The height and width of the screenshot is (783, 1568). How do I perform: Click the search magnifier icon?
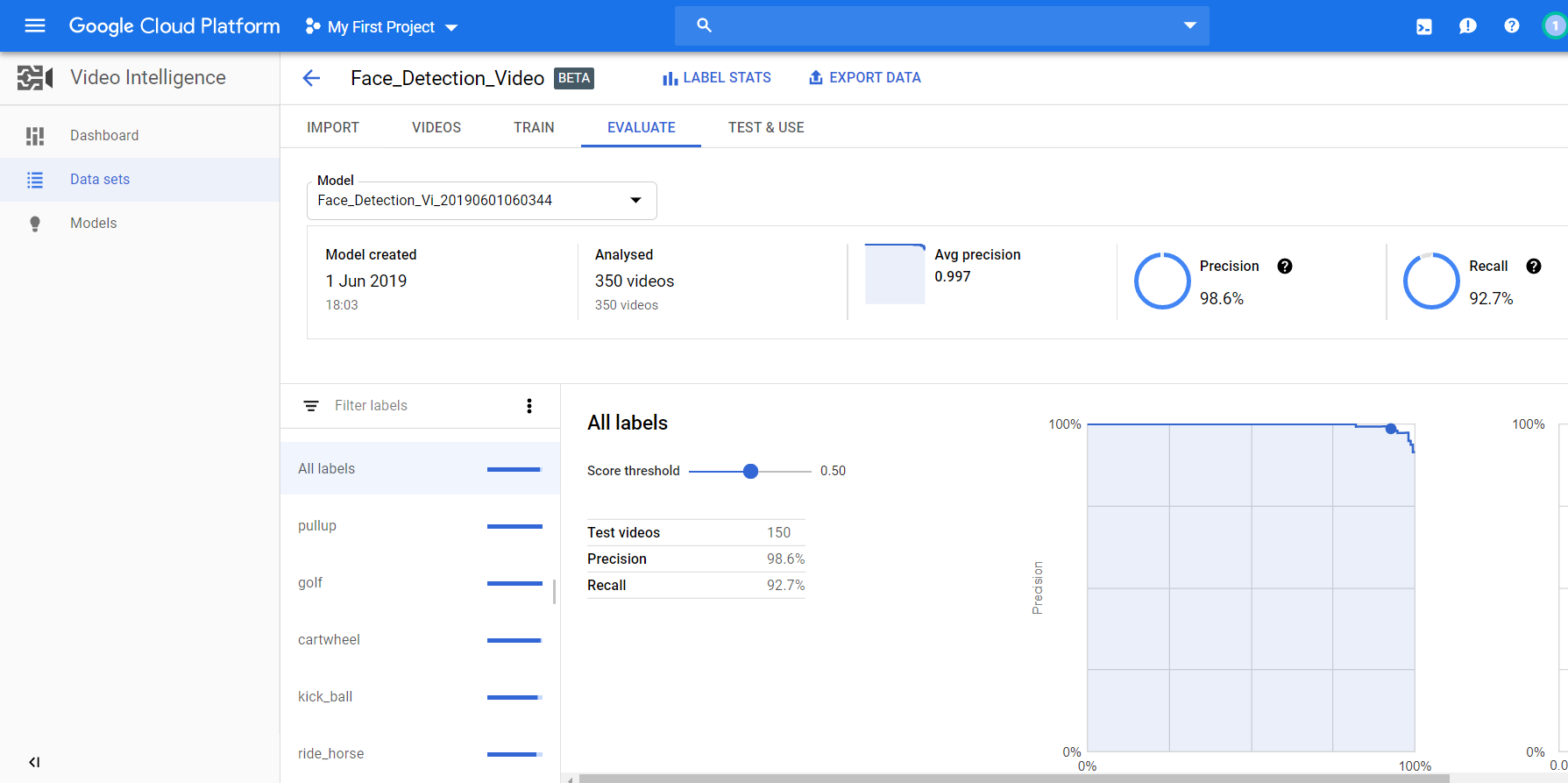click(704, 25)
